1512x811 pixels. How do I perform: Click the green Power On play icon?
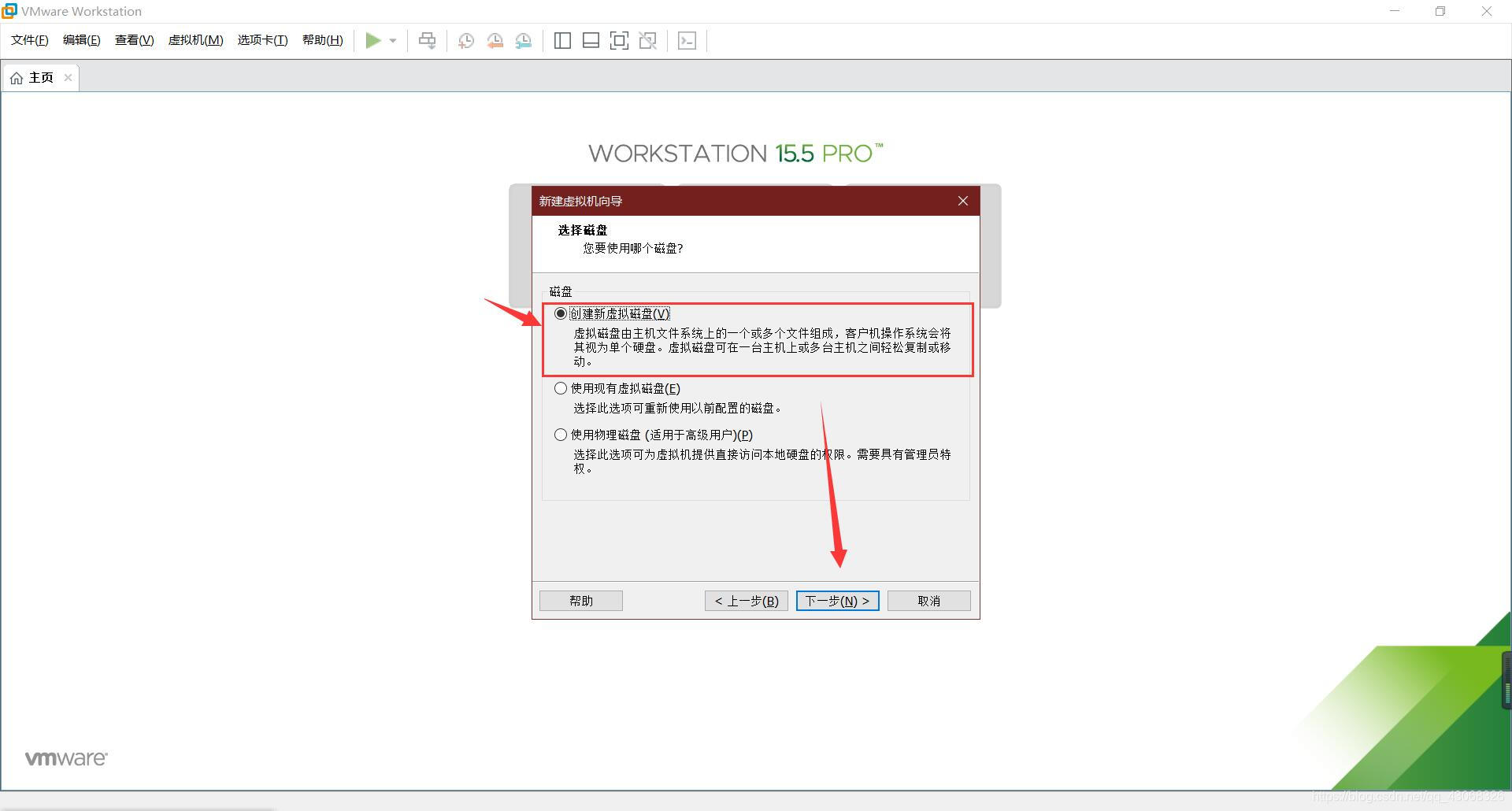tap(373, 40)
